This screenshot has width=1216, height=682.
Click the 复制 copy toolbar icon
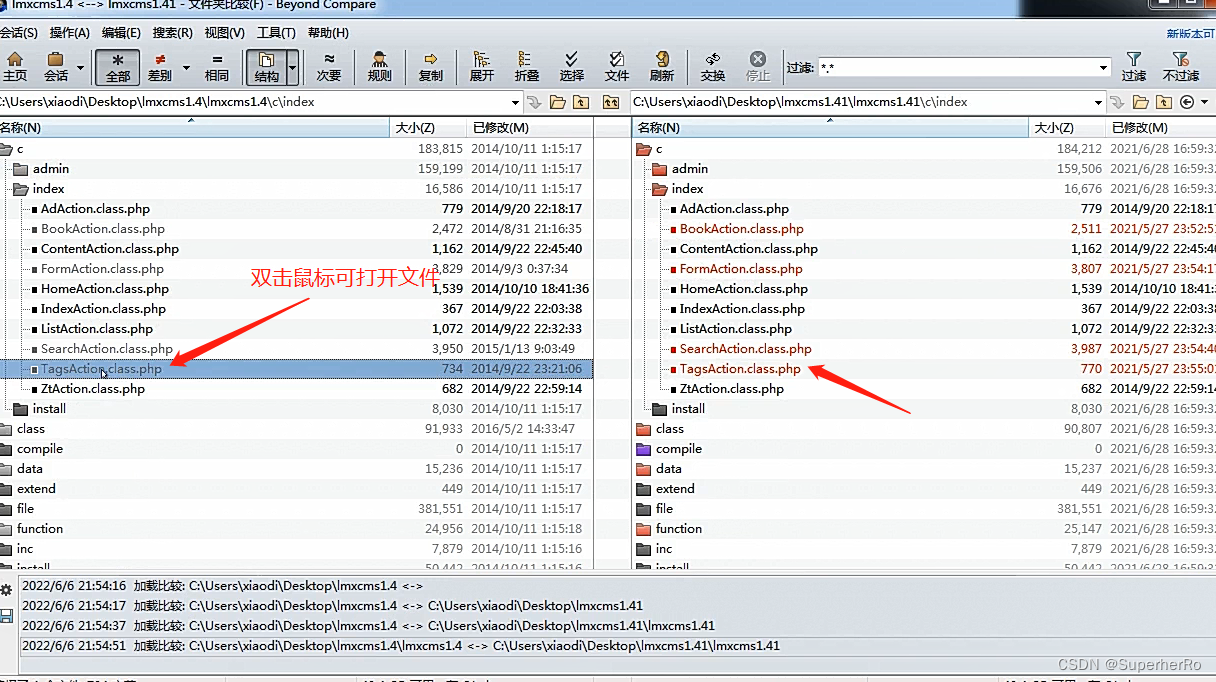[x=431, y=66]
